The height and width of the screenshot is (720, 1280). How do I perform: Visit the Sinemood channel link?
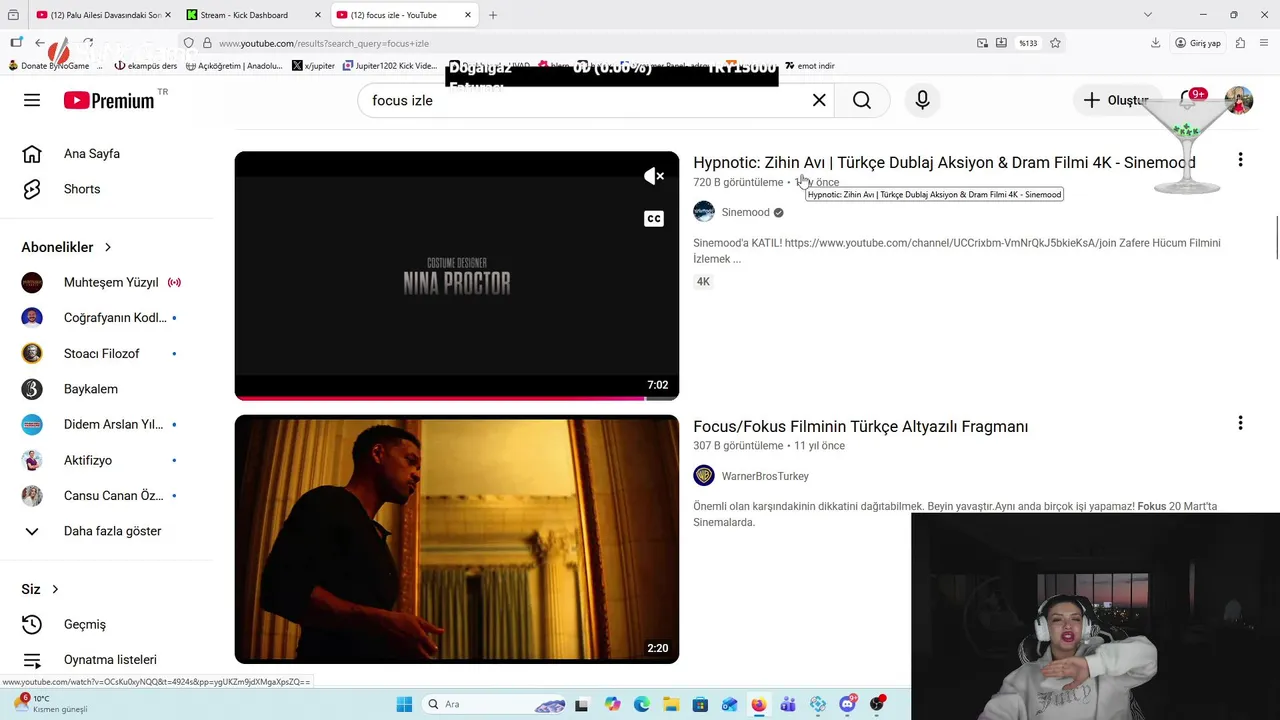(x=745, y=212)
